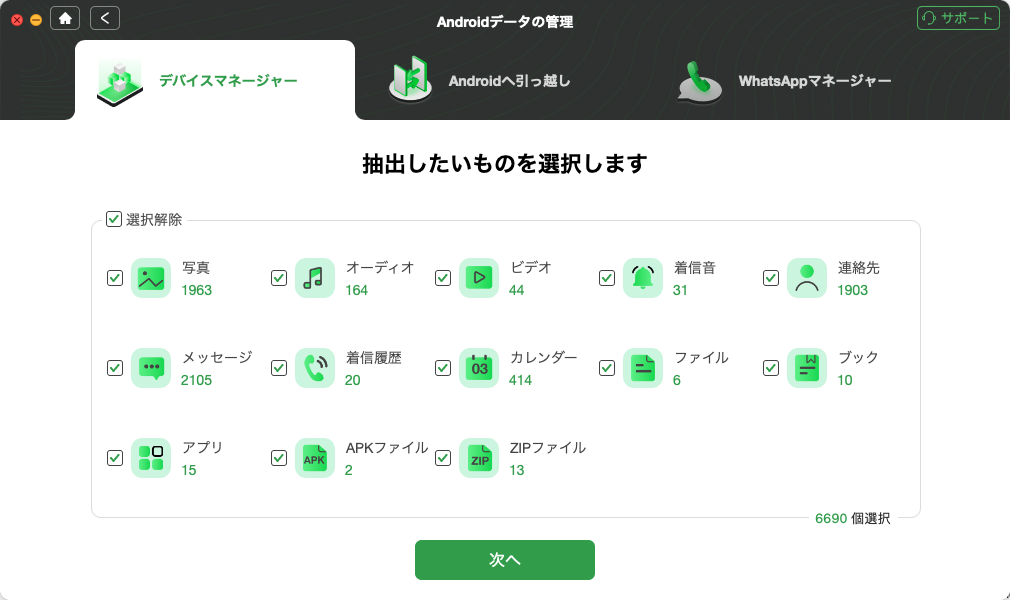Open the WhatsAppマネージャー tab
This screenshot has height=600, width=1010.
(784, 81)
